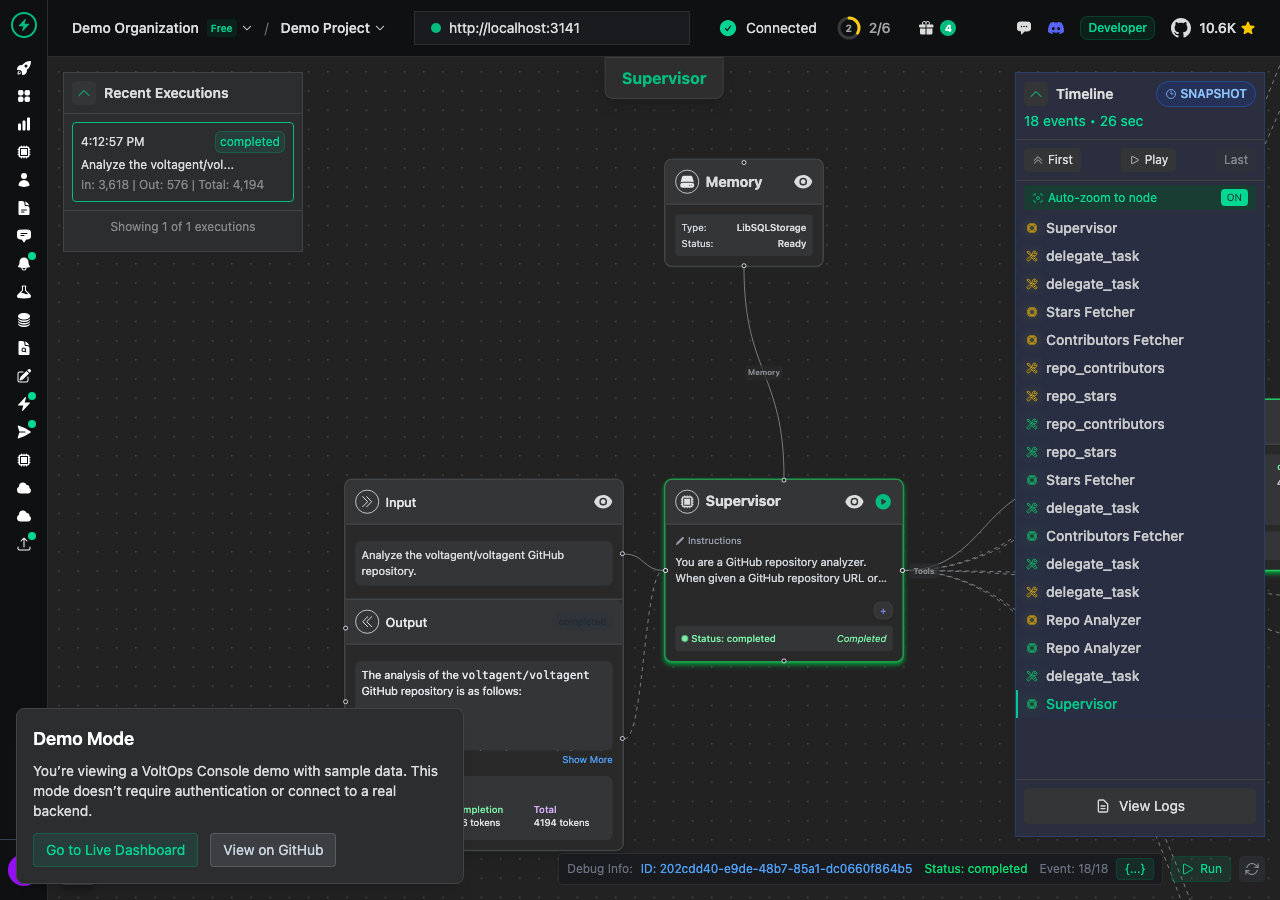This screenshot has width=1280, height=900.
Task: Jump to Last timeline event
Action: pyautogui.click(x=1236, y=160)
